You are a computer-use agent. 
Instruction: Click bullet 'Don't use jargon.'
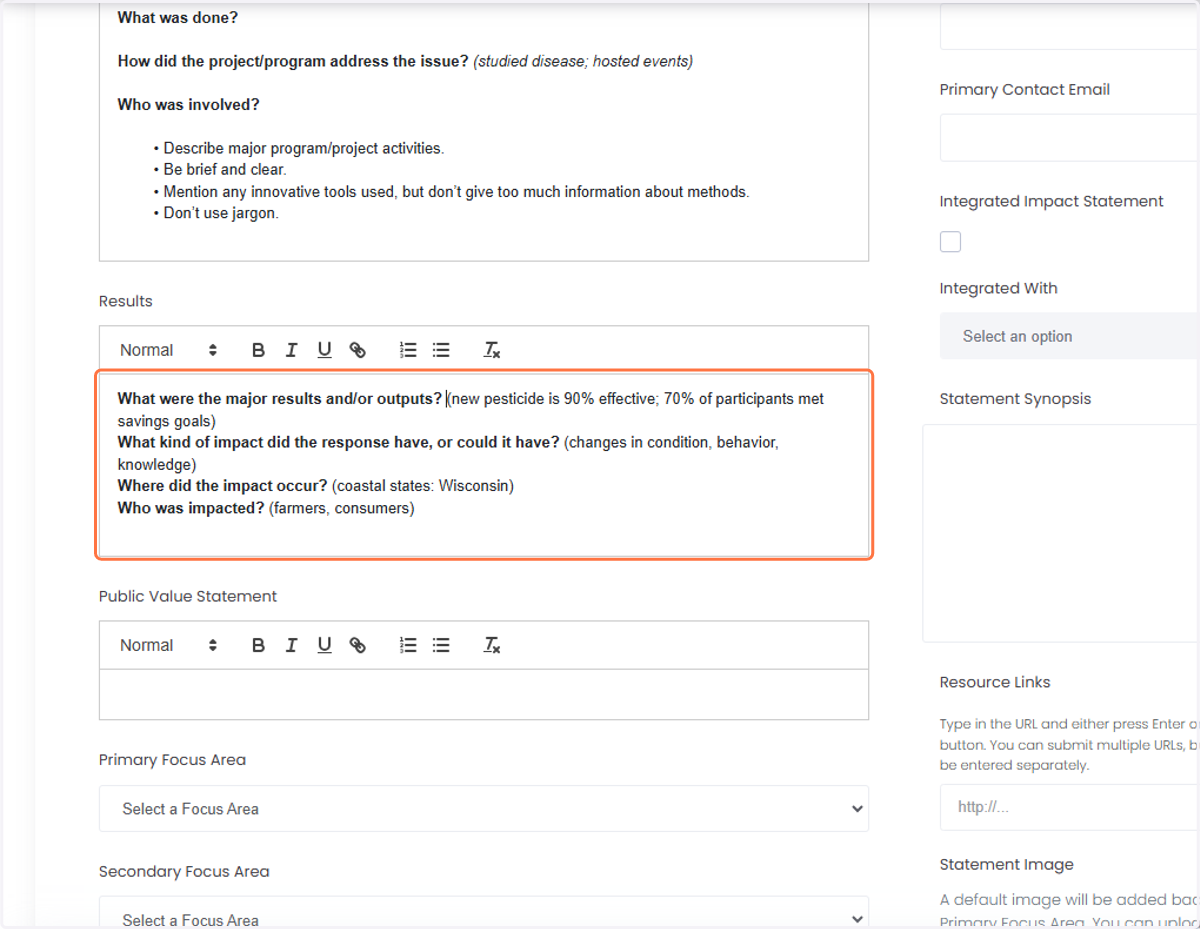coord(221,213)
